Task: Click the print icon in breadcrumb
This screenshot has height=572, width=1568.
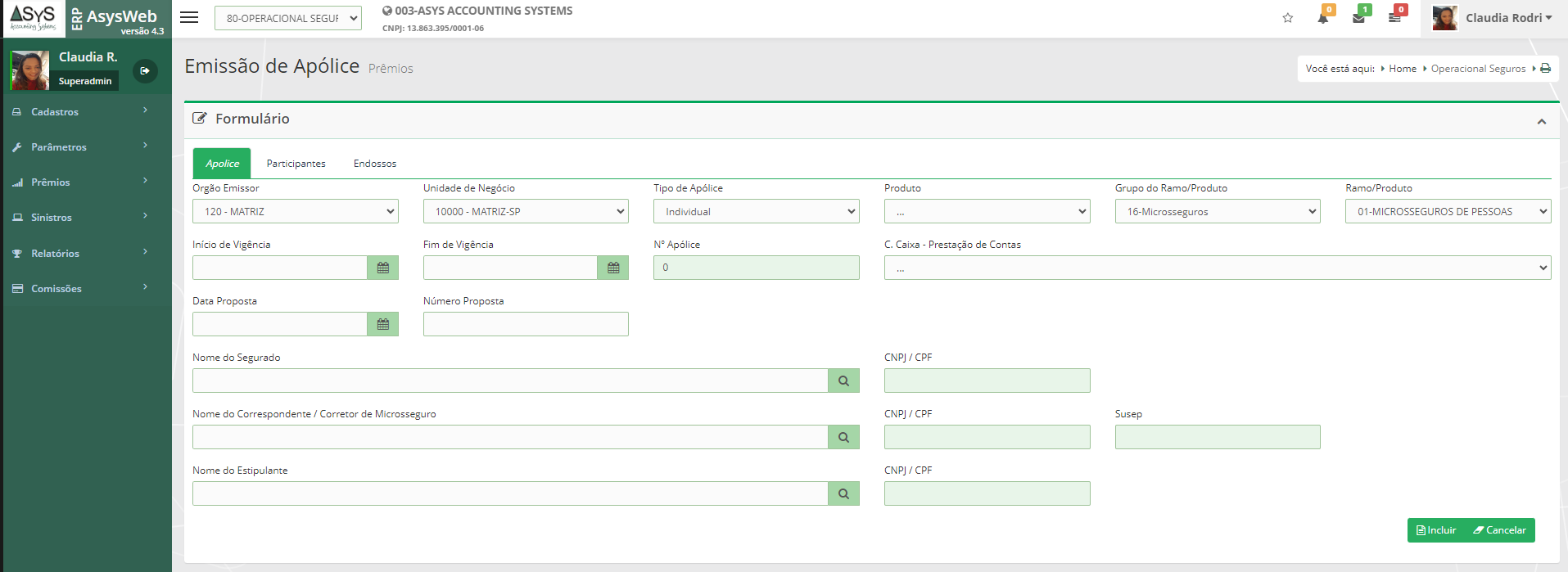Action: [1545, 69]
